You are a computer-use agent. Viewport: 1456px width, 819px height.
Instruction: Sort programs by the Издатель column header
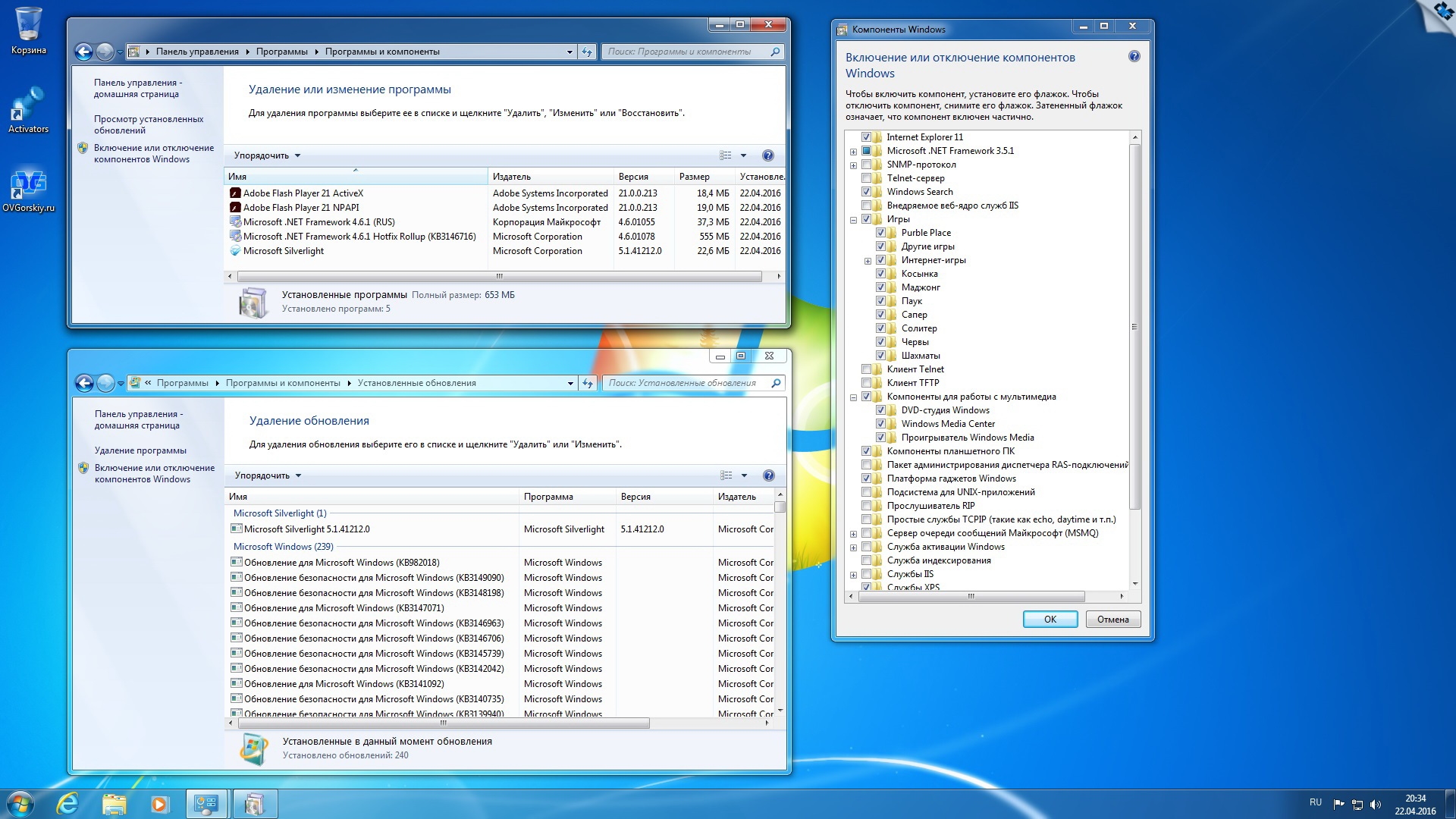551,177
